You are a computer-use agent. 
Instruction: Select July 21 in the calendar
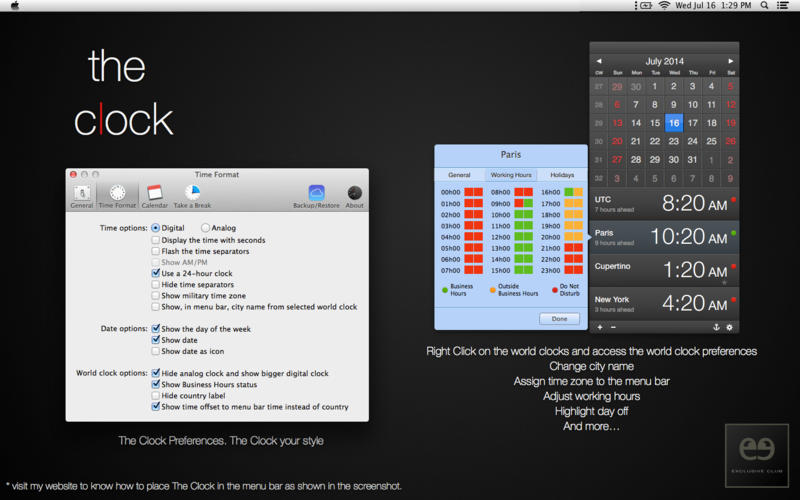point(636,141)
